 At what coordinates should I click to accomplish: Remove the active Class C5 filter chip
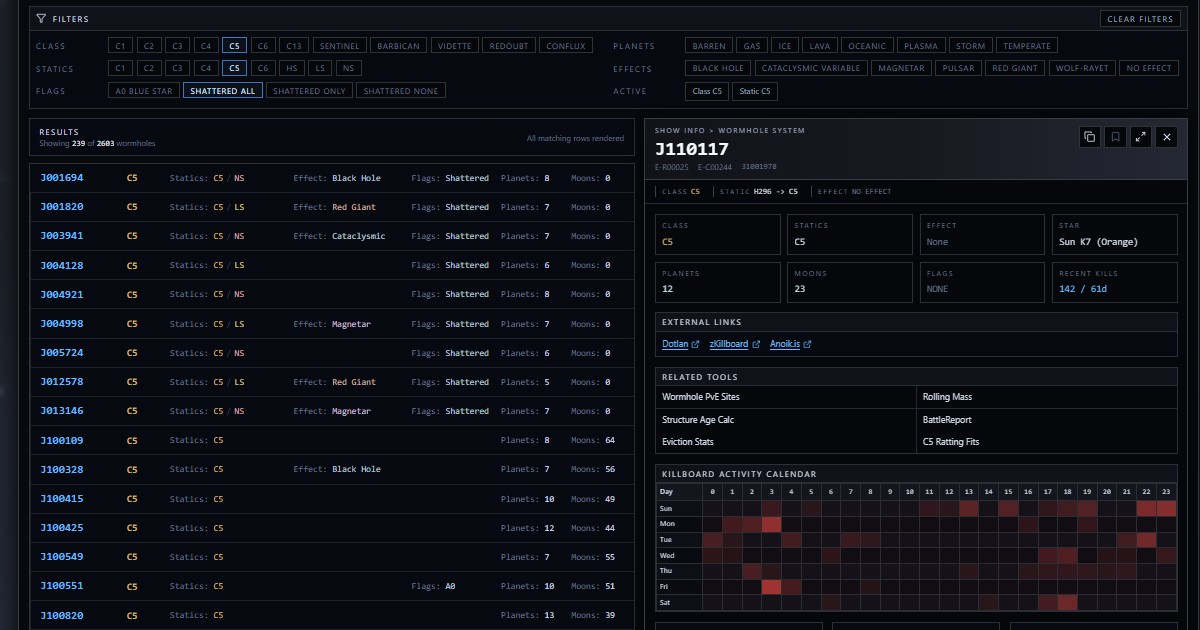(706, 91)
